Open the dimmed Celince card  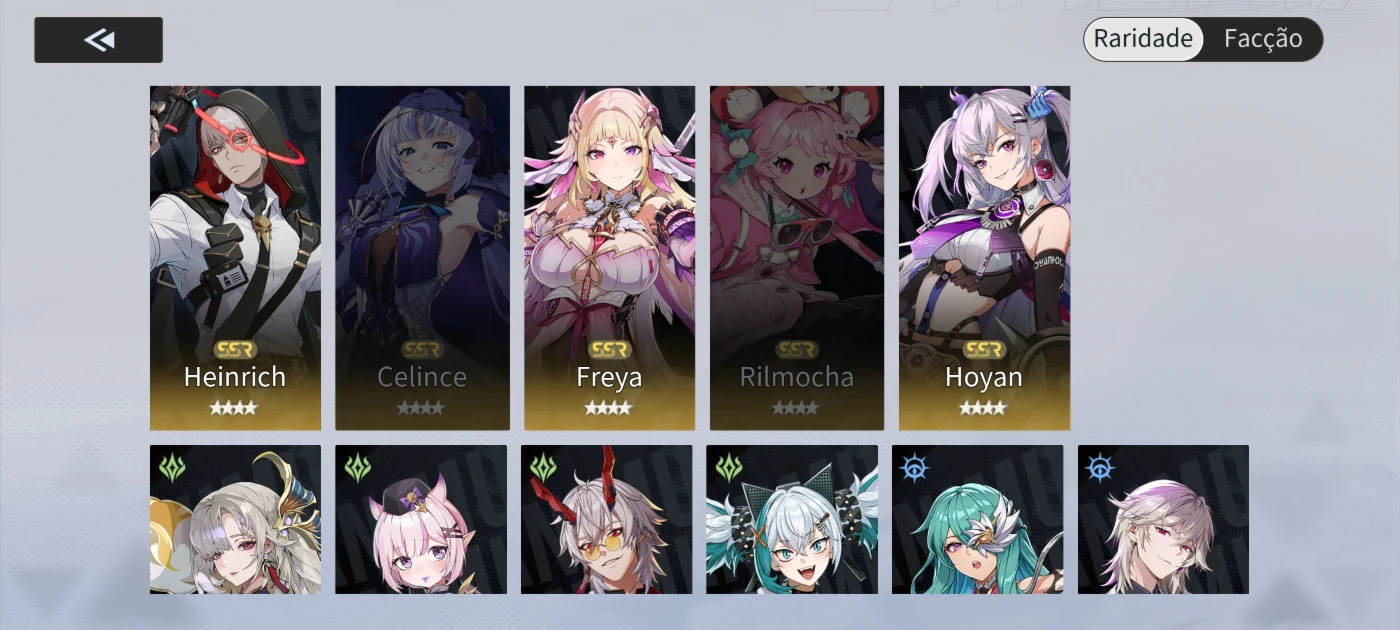click(422, 258)
